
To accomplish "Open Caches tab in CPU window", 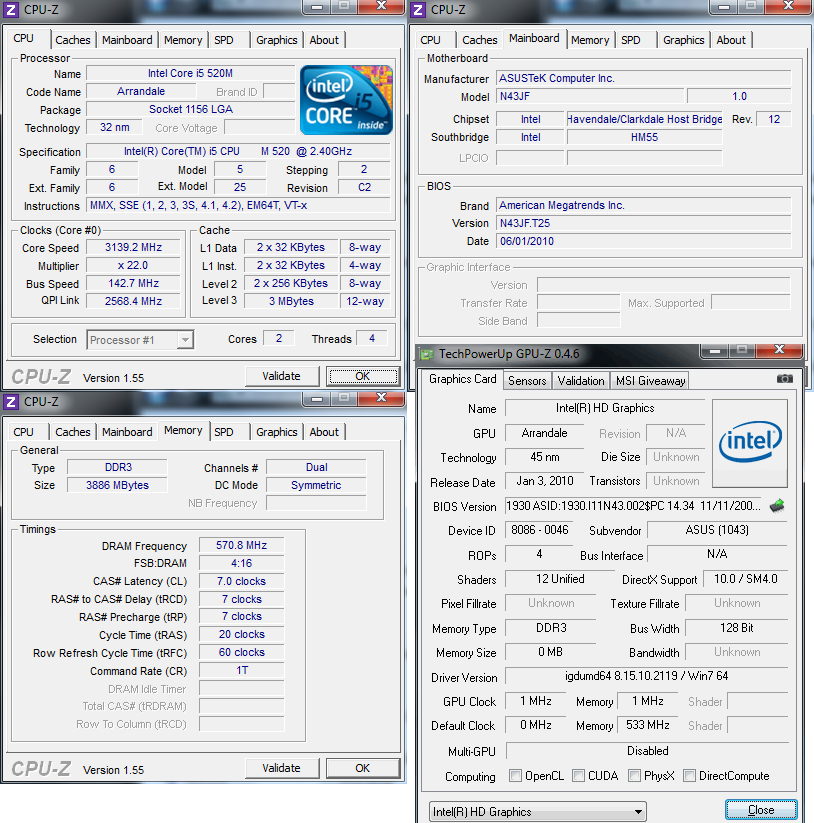I will click(72, 40).
